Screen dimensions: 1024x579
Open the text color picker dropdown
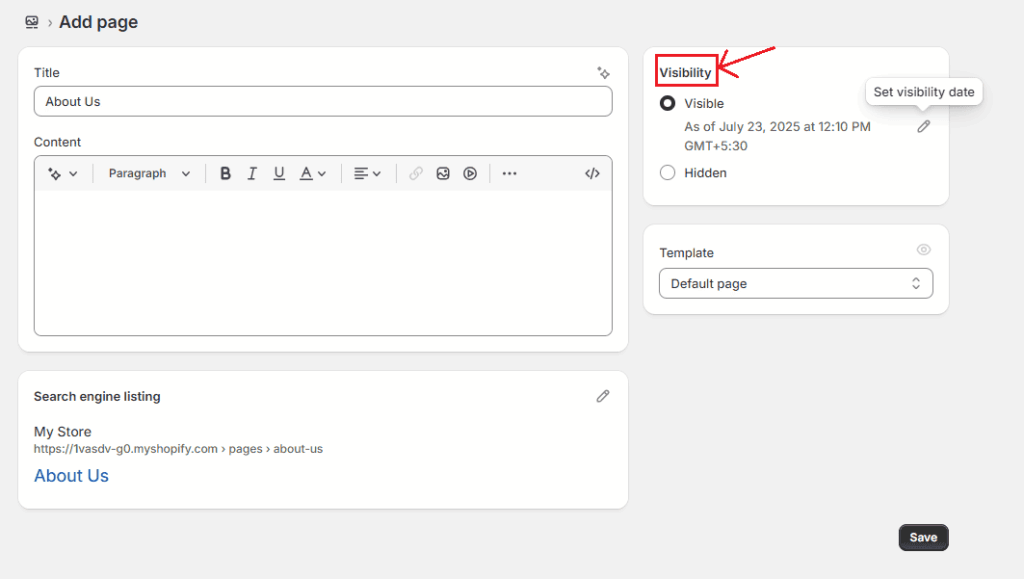313,174
